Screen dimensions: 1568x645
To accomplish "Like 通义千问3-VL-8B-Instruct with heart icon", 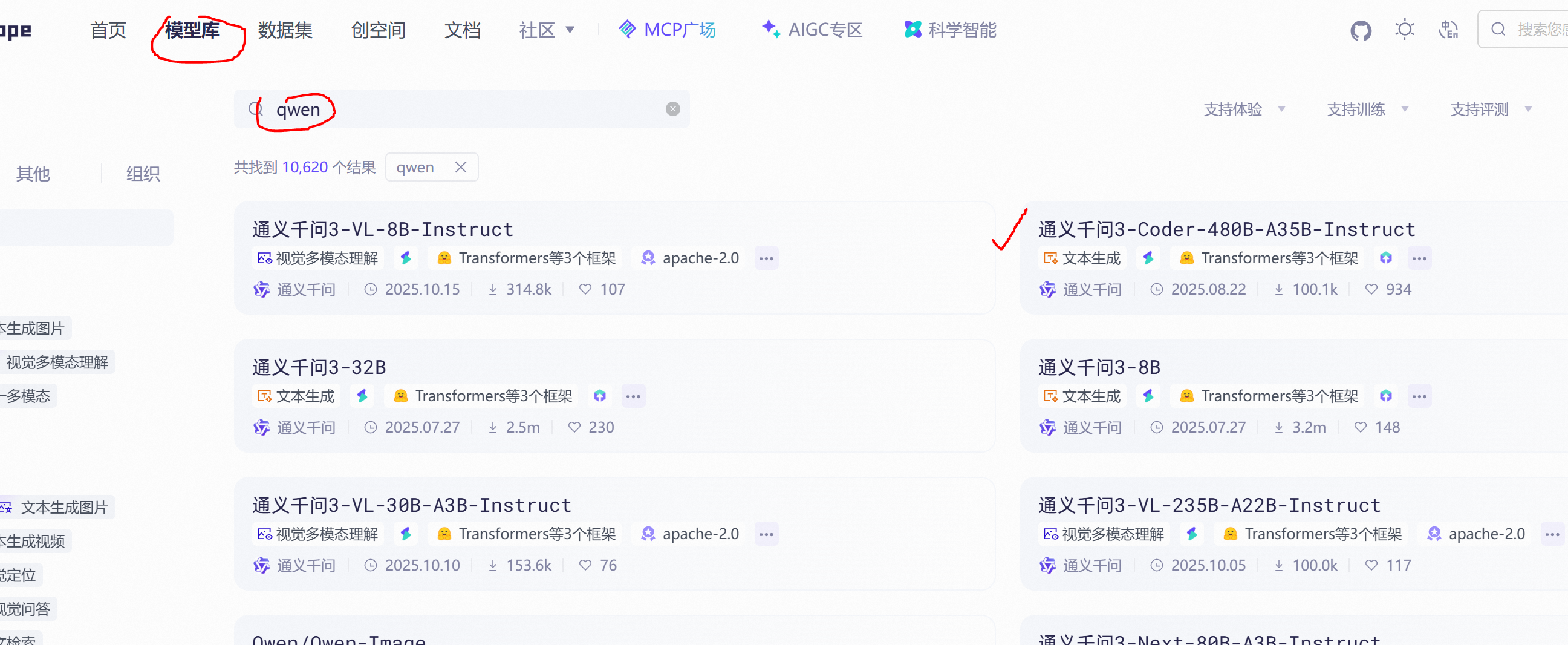I will [585, 289].
